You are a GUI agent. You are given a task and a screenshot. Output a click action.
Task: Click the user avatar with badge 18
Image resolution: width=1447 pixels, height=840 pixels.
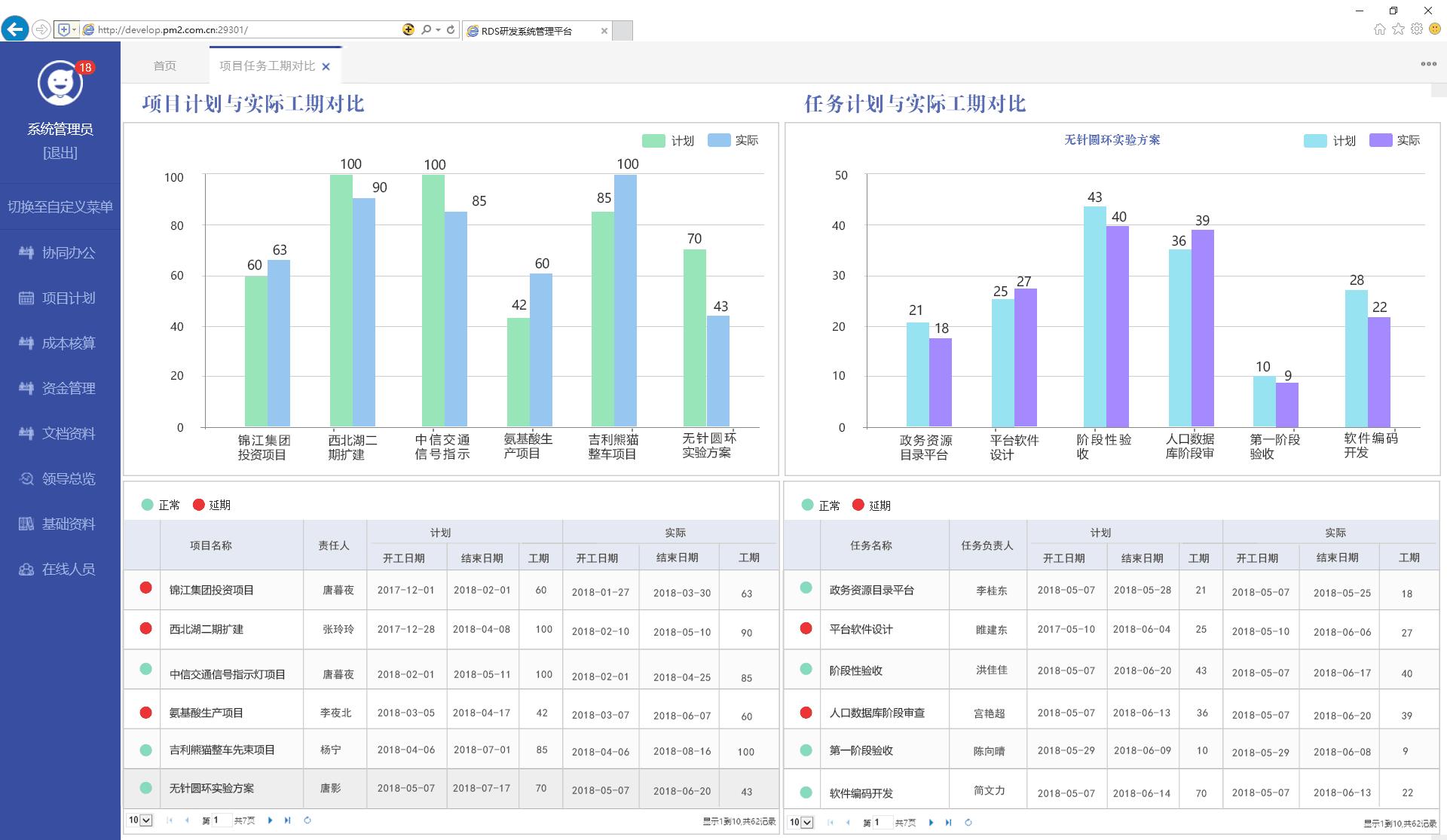click(60, 83)
